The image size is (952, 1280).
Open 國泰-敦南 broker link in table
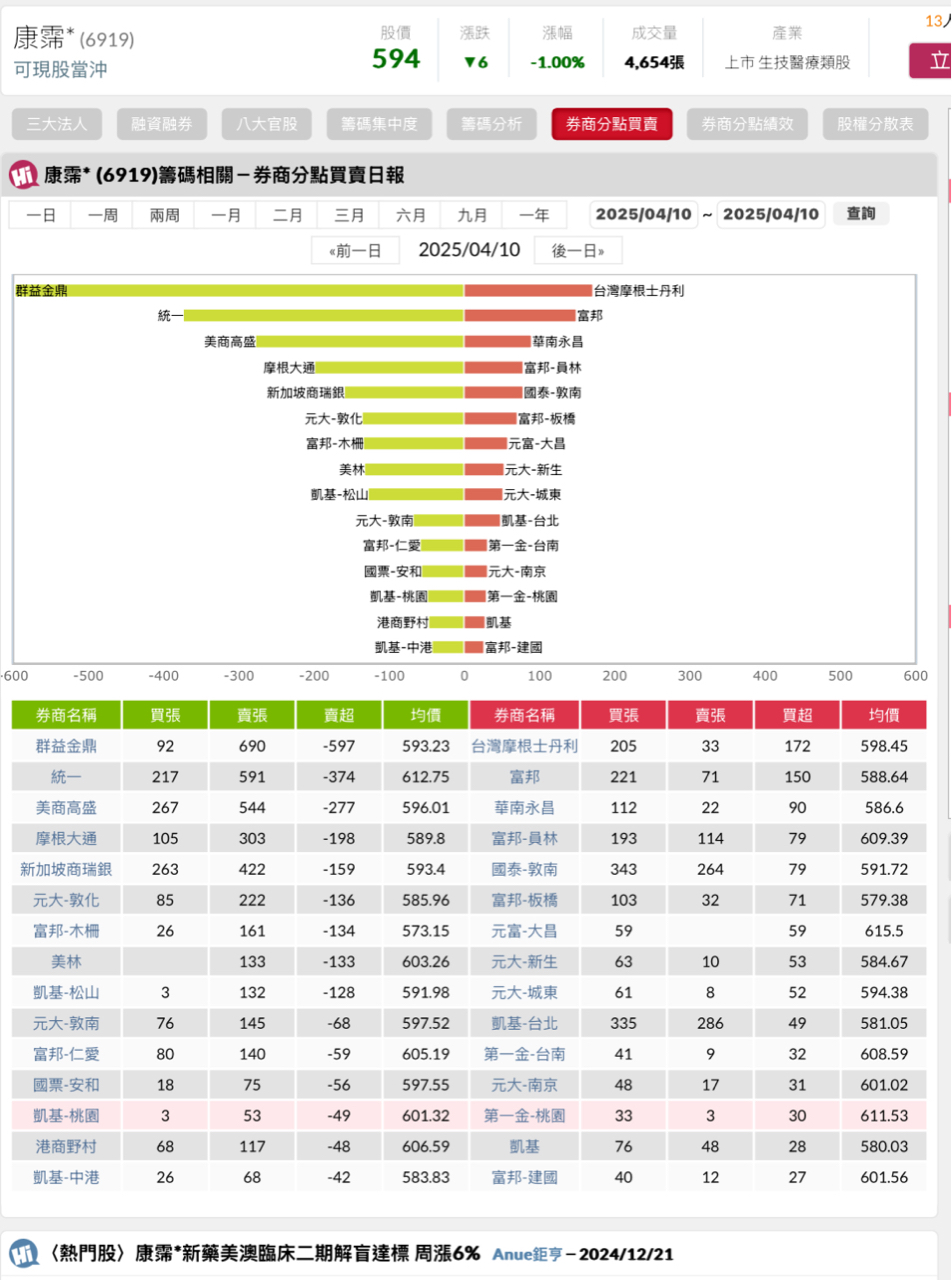(524, 870)
